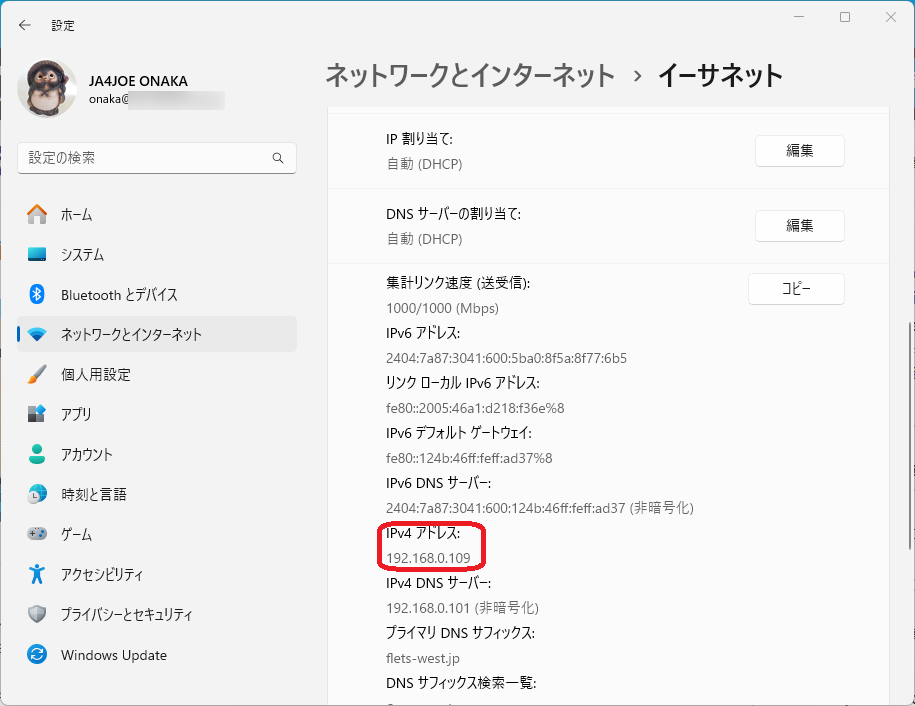Close the 設定 window
The width and height of the screenshot is (915, 706).
click(890, 18)
